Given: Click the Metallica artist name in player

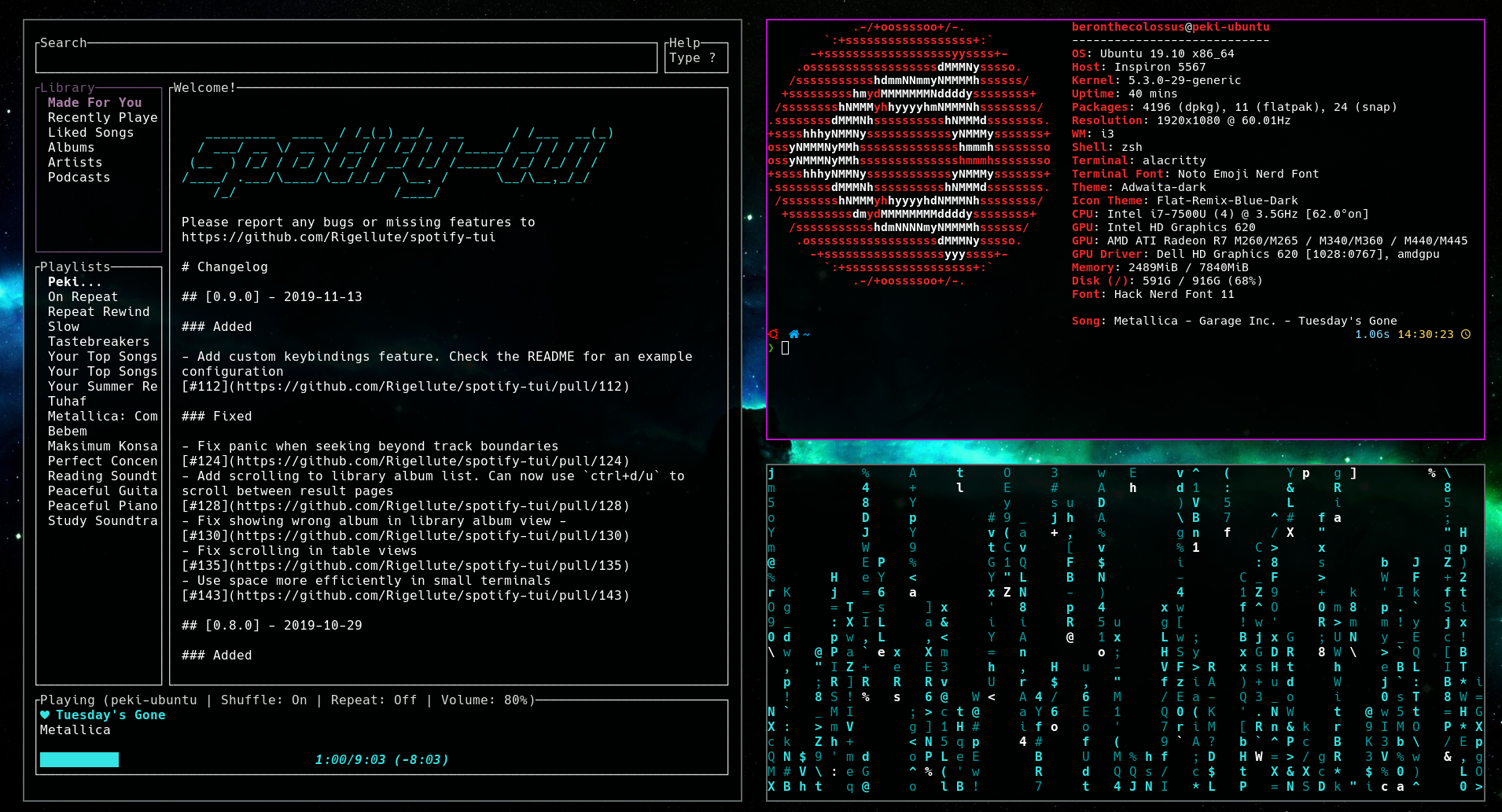Looking at the screenshot, I should 75,730.
